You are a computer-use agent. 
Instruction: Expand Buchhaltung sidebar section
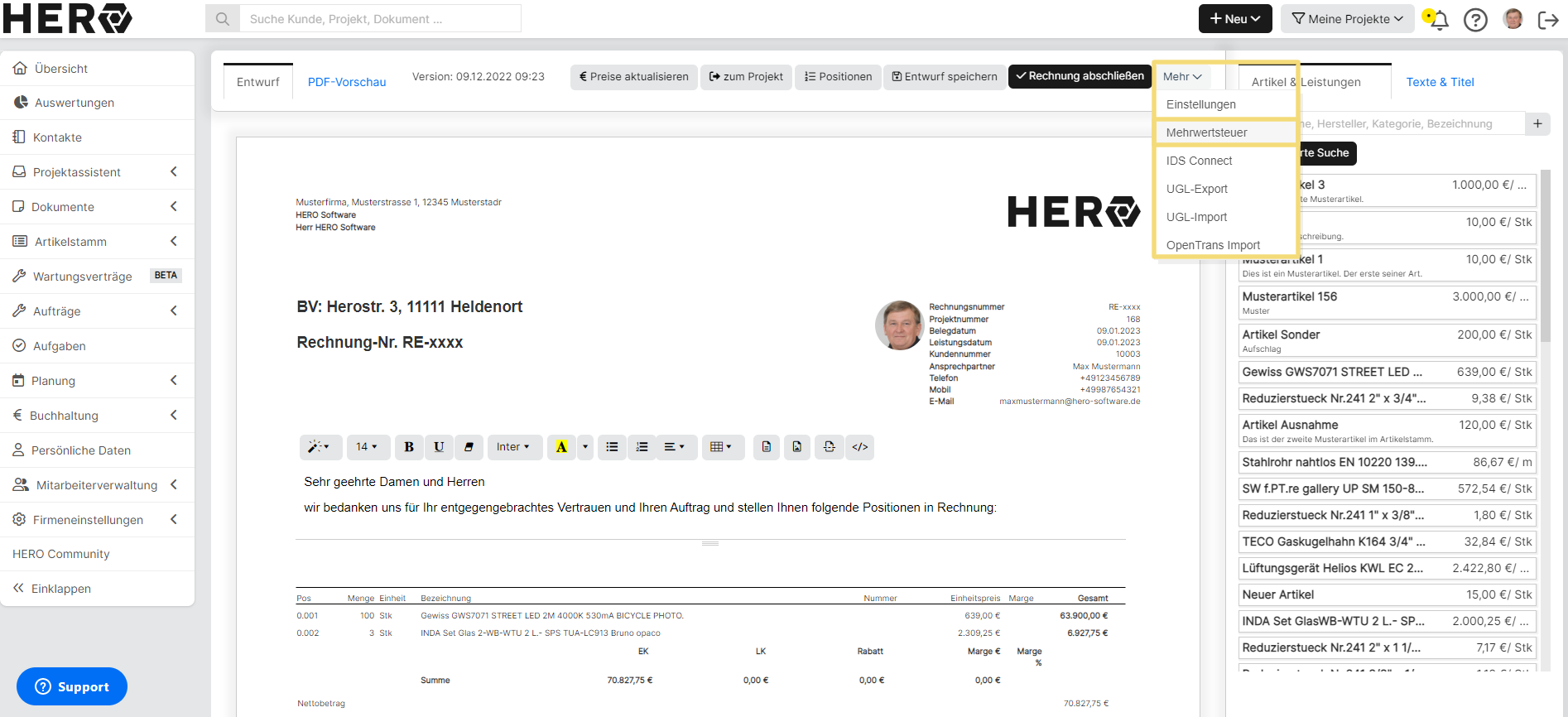pos(98,416)
